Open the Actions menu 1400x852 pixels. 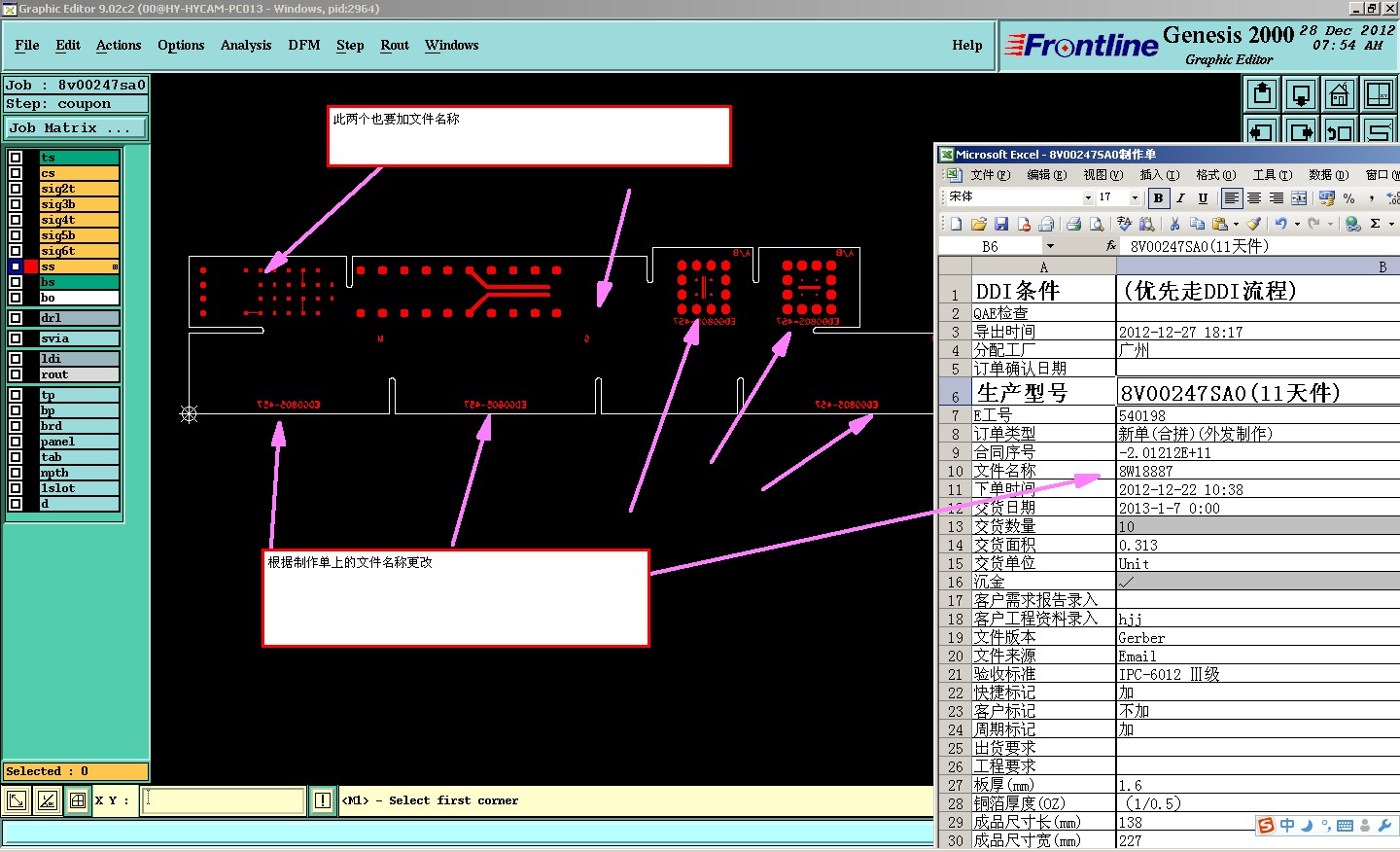point(119,45)
